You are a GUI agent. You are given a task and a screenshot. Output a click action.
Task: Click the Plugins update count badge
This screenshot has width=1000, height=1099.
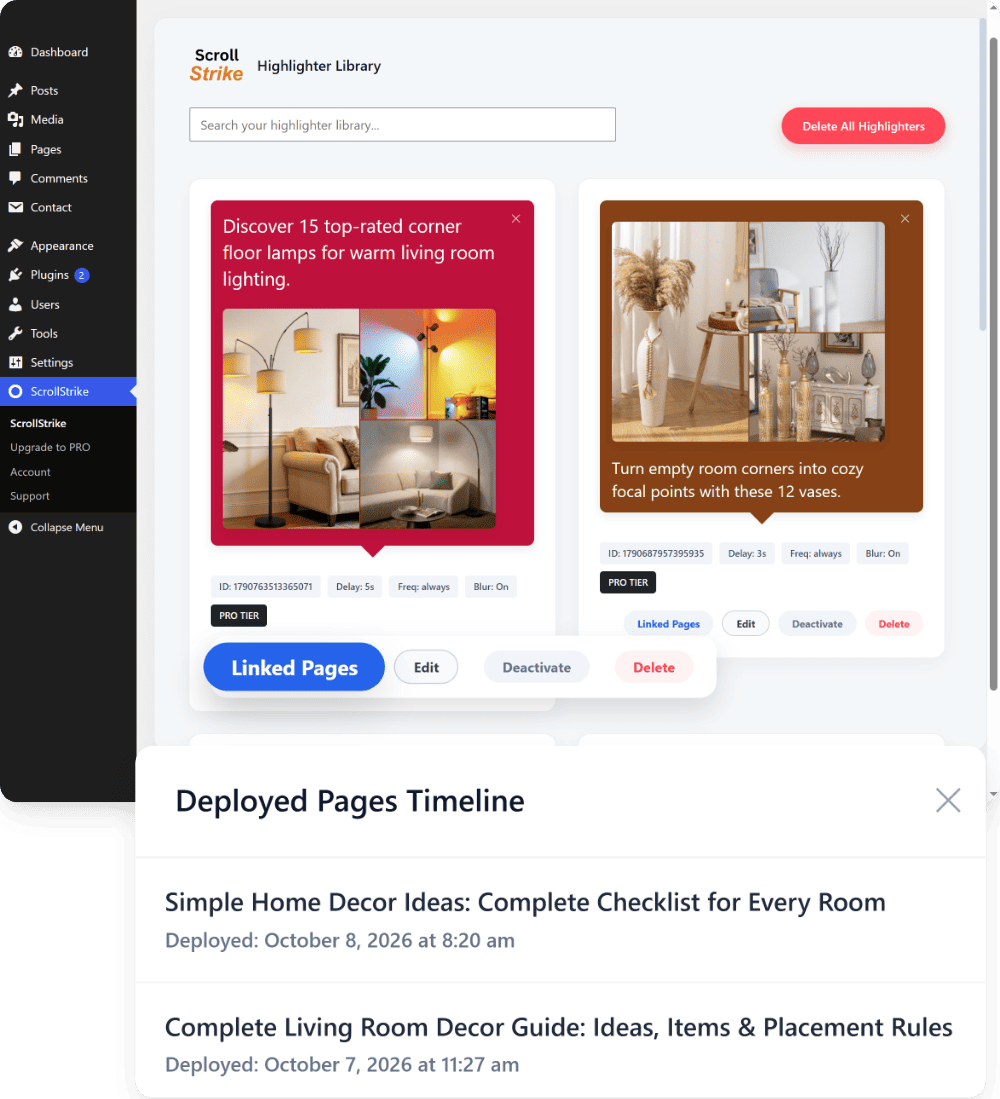click(82, 275)
